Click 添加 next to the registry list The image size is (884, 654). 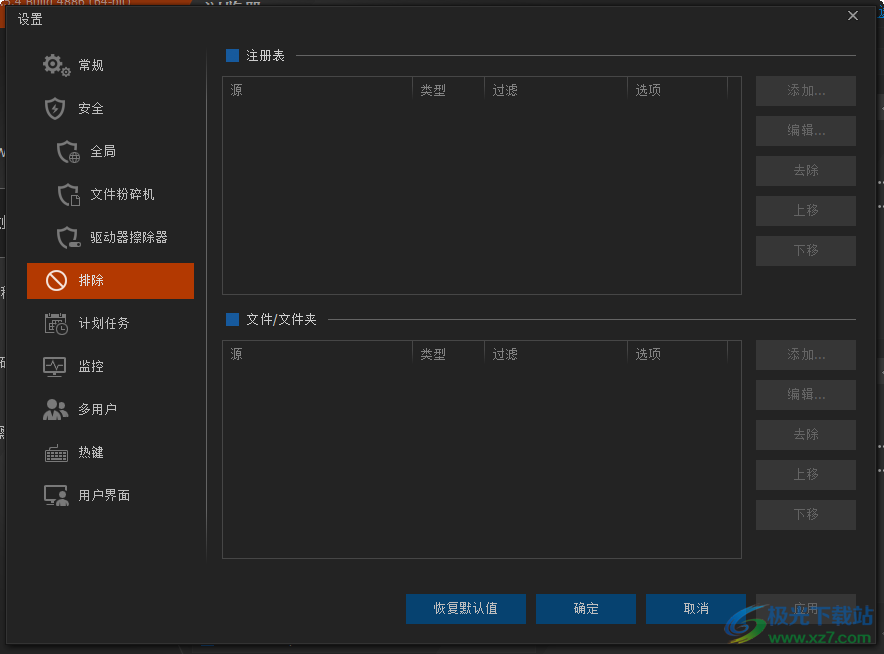[805, 91]
